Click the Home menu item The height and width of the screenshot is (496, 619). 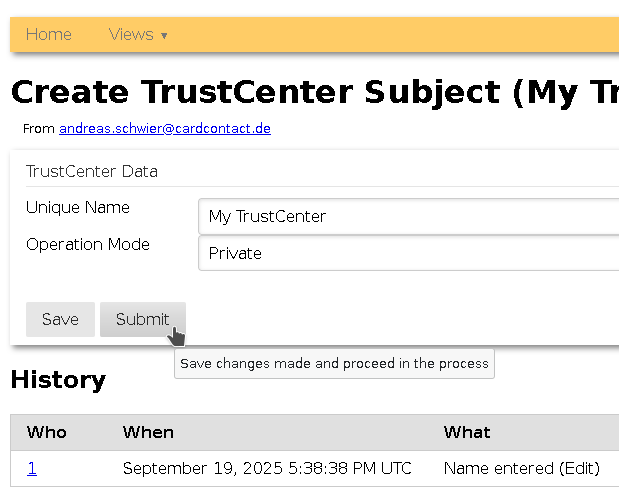[x=48, y=34]
